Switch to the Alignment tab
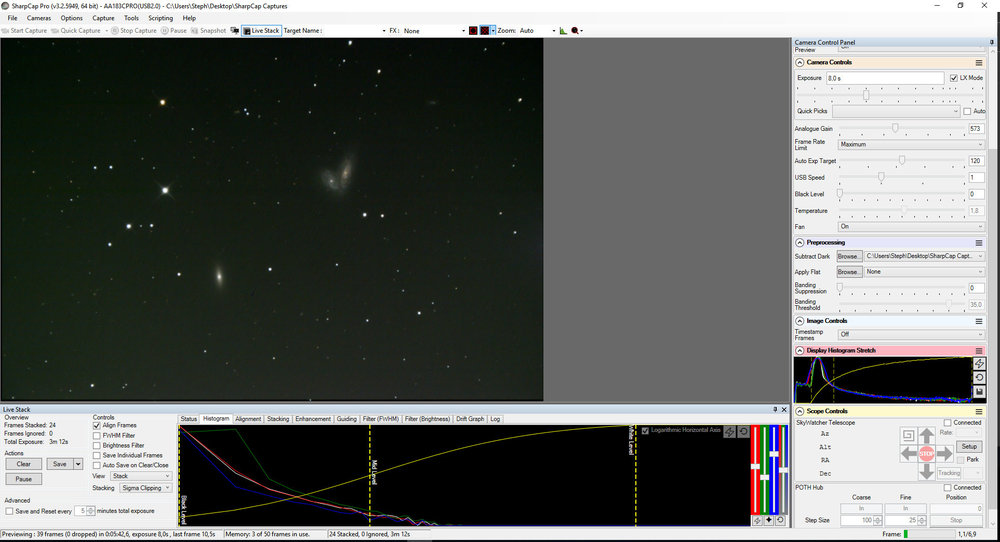Image resolution: width=1000 pixels, height=542 pixels. pos(248,419)
